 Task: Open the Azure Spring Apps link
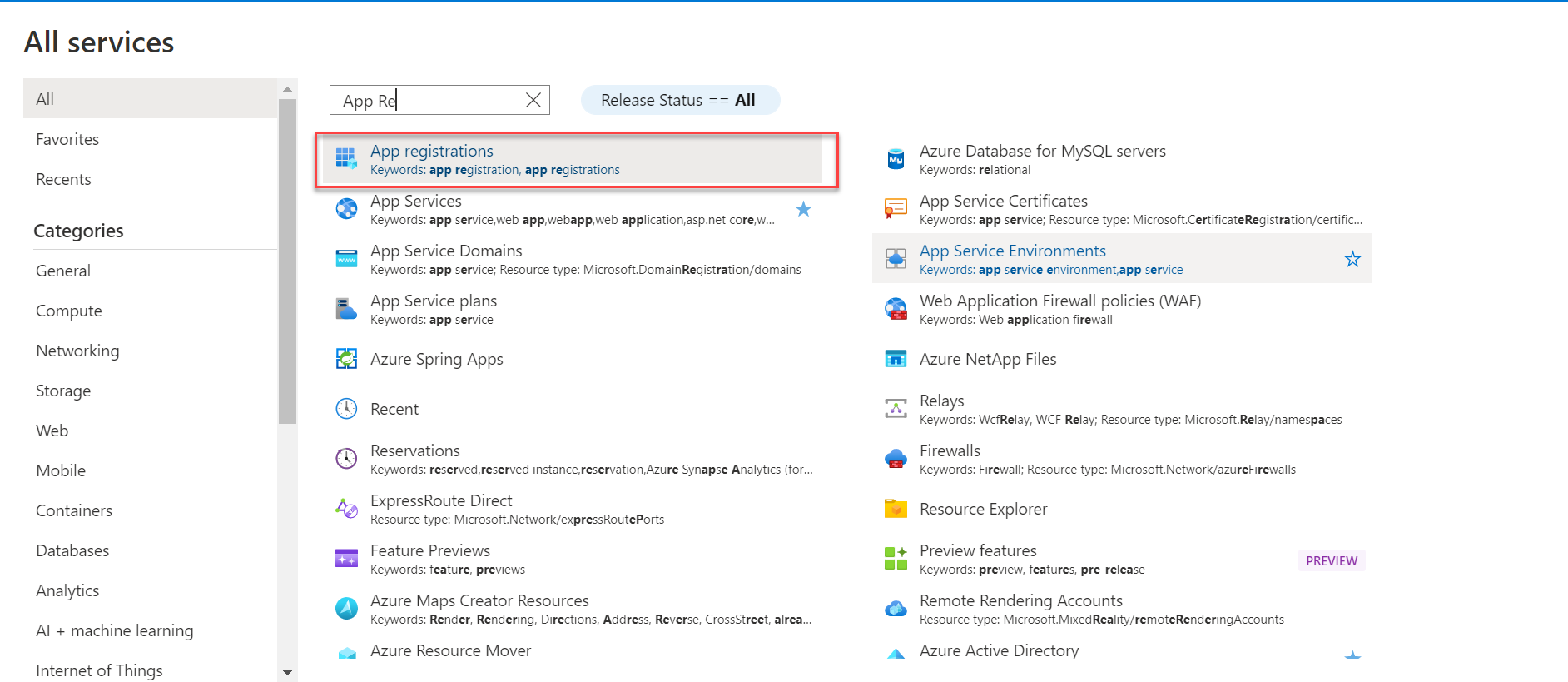tap(437, 359)
